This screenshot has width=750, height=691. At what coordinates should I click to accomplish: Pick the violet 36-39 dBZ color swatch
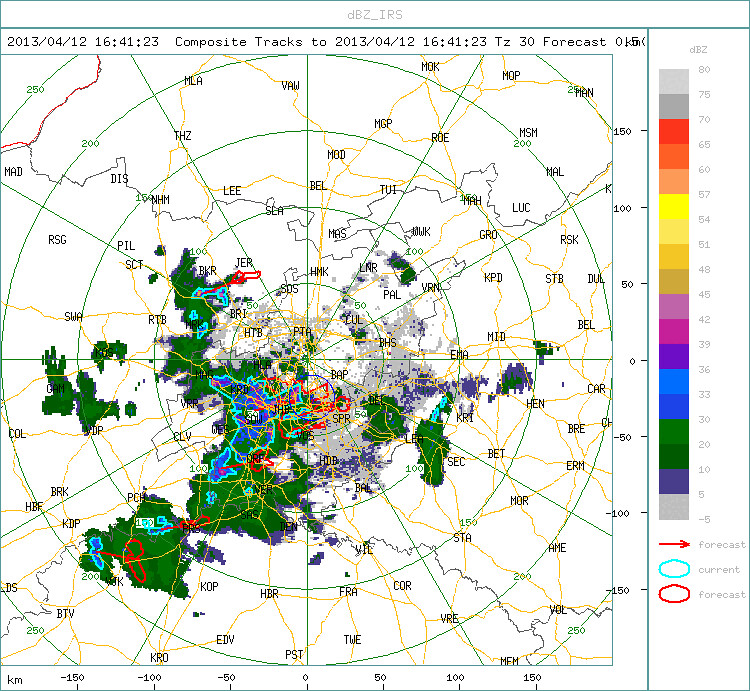pyautogui.click(x=673, y=356)
